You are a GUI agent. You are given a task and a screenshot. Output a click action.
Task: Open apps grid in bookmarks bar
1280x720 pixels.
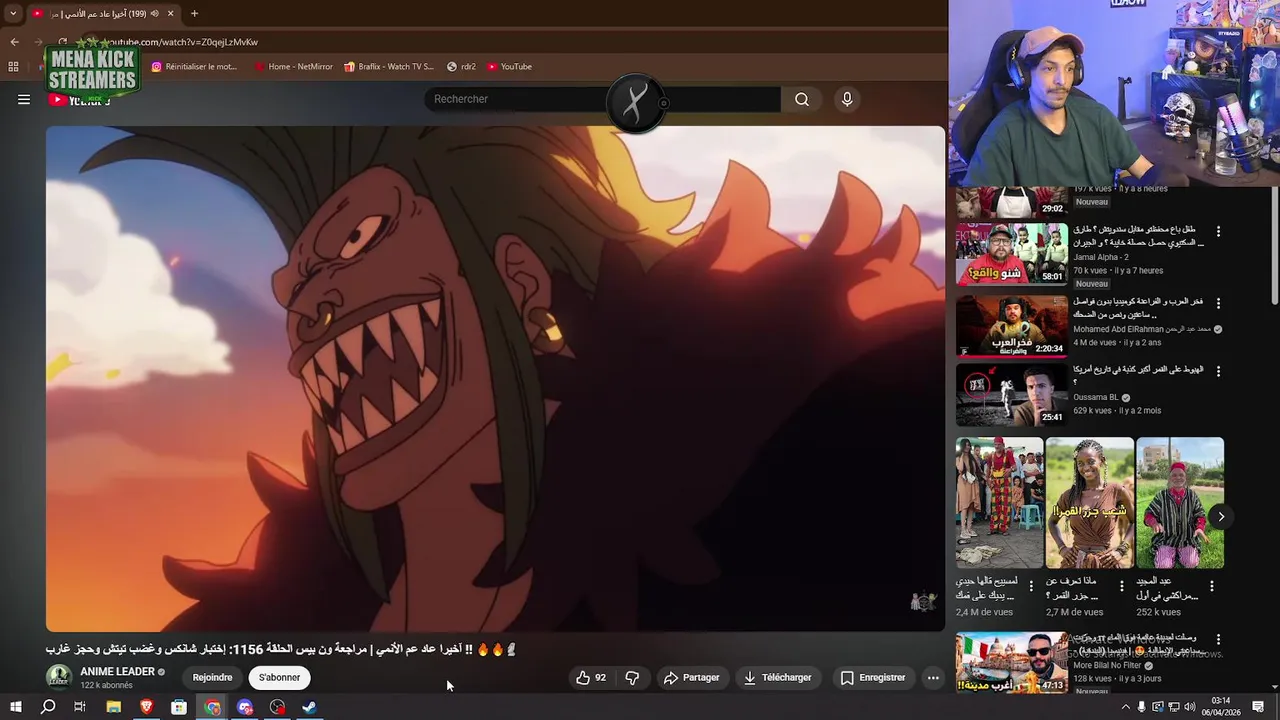coord(13,67)
